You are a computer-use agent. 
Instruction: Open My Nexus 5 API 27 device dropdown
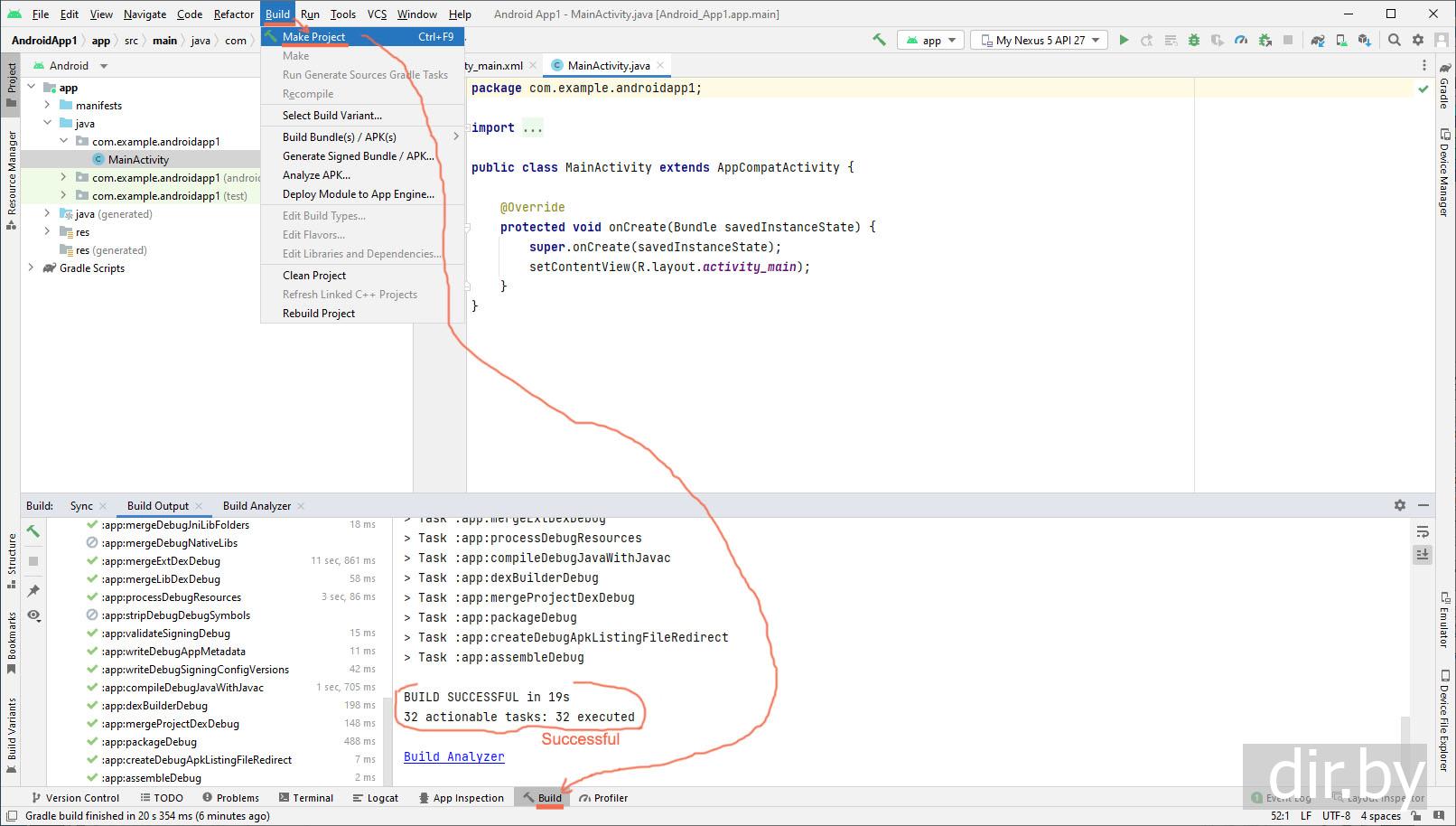click(1040, 40)
